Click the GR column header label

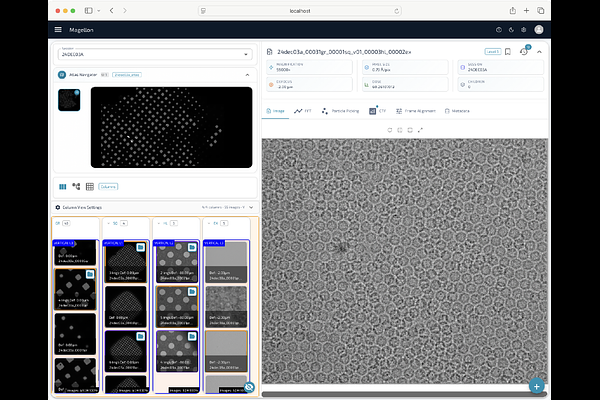click(x=57, y=223)
